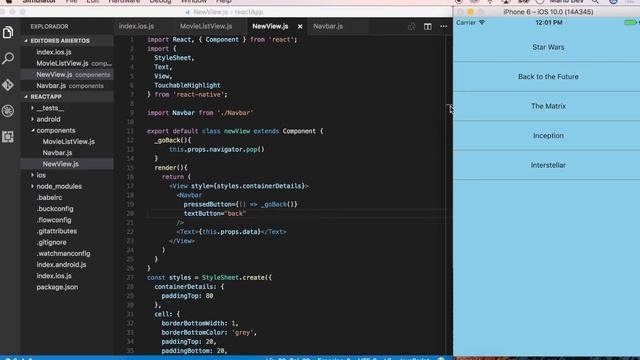The height and width of the screenshot is (360, 640).
Task: Open the .watchmanconfig file
Action: pos(63,253)
